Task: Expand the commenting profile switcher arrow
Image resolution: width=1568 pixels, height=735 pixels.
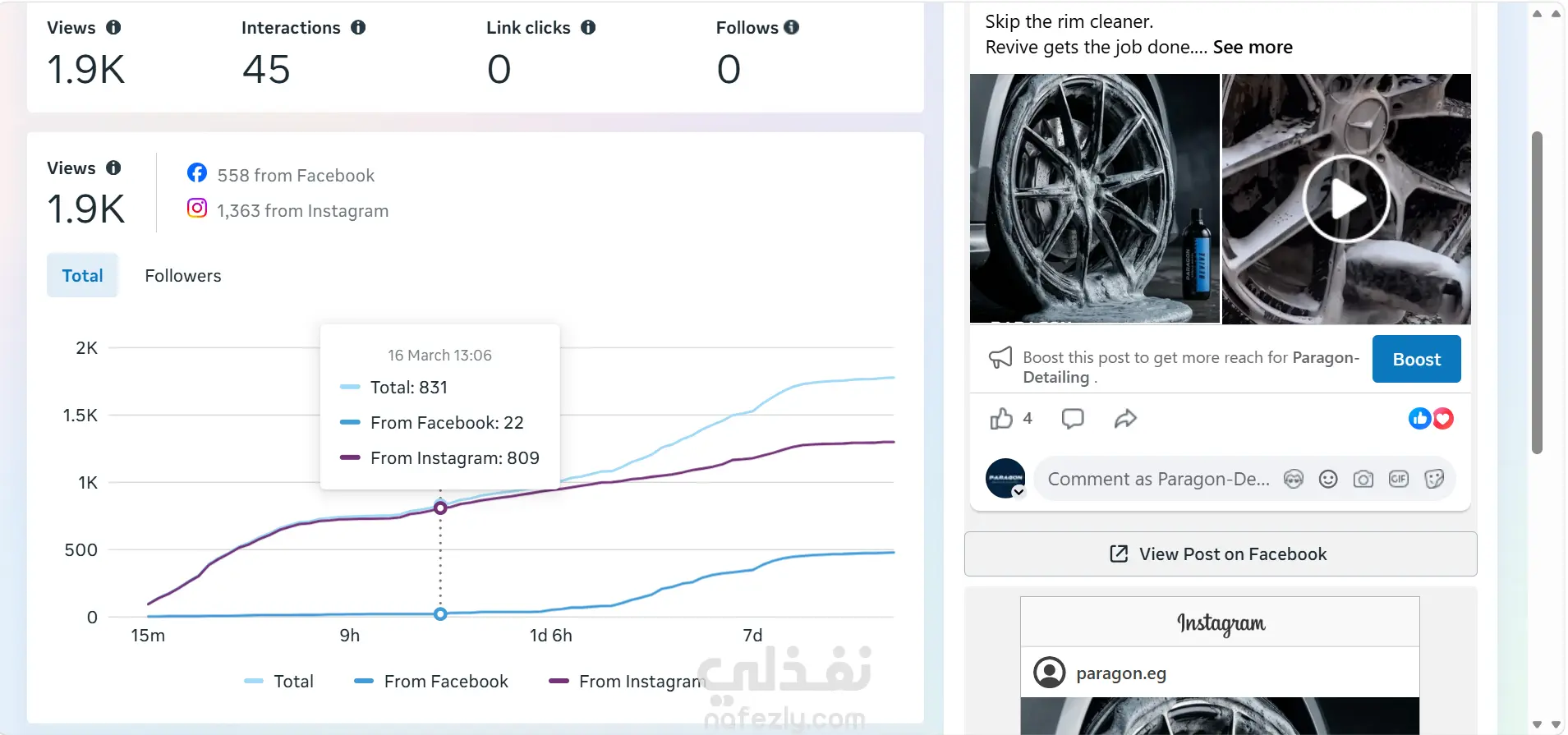Action: (1019, 492)
